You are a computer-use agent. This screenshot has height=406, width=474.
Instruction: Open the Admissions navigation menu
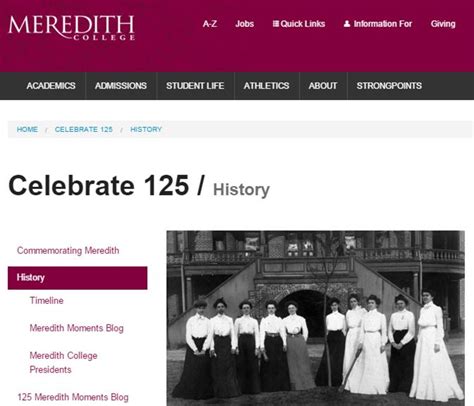tap(121, 86)
